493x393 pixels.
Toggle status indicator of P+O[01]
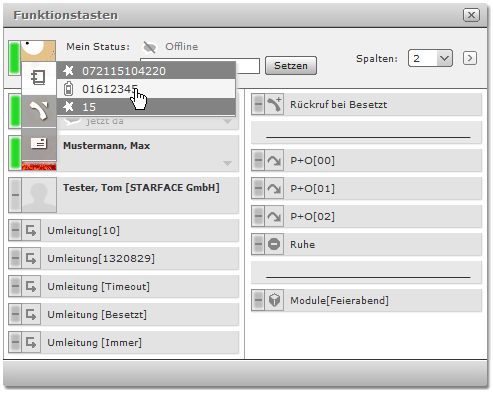pyautogui.click(x=258, y=188)
